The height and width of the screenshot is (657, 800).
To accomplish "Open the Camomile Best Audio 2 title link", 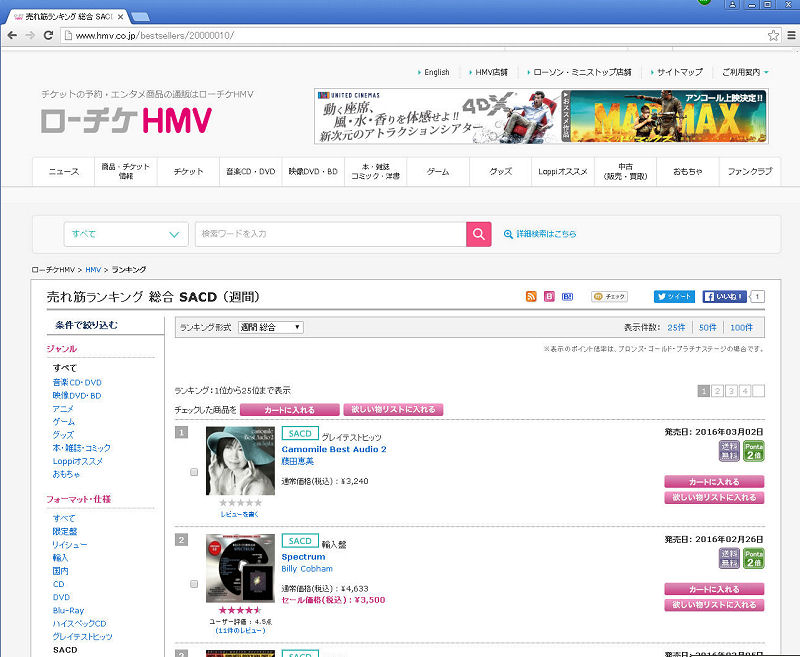I will click(334, 449).
